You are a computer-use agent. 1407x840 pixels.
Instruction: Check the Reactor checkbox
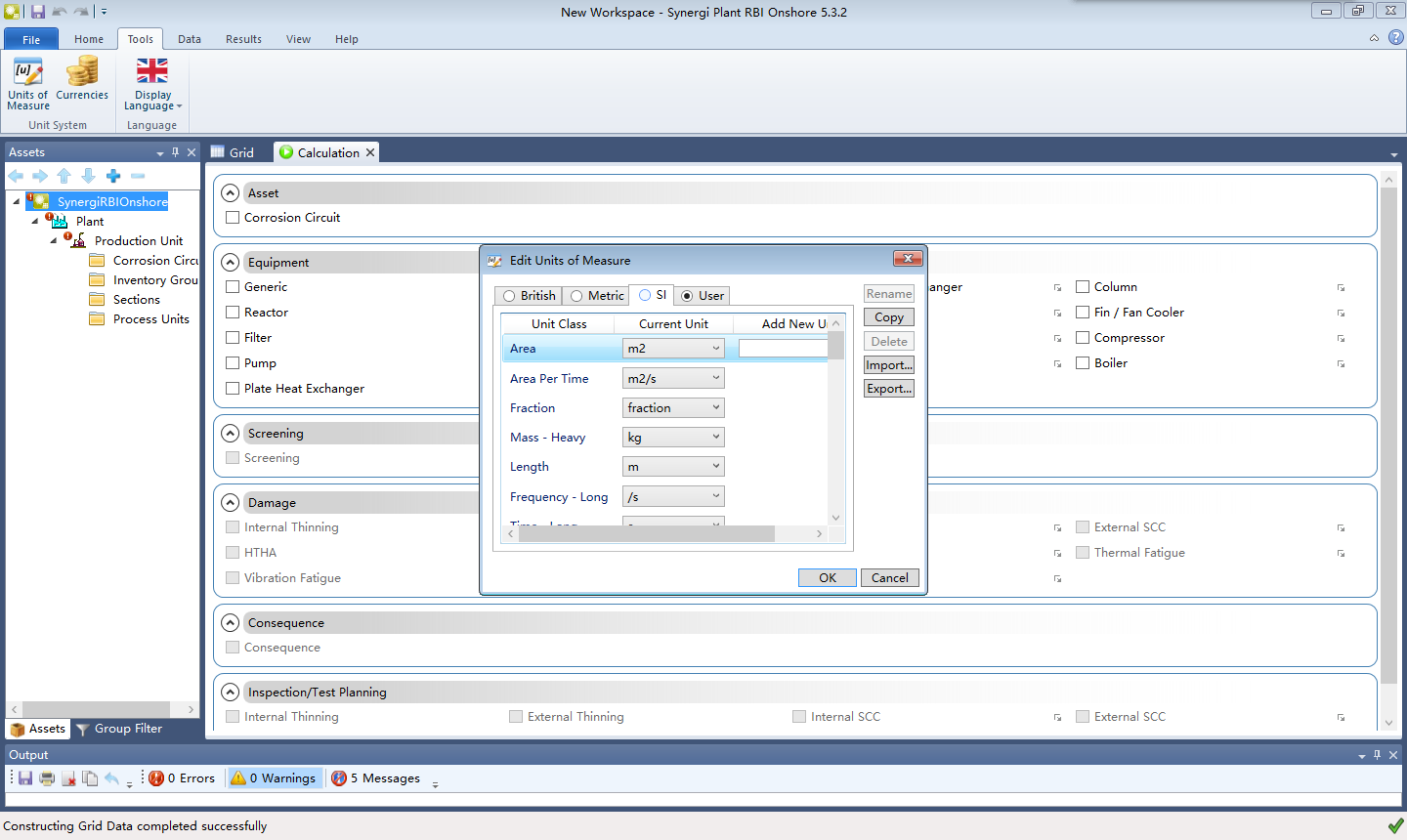233,313
